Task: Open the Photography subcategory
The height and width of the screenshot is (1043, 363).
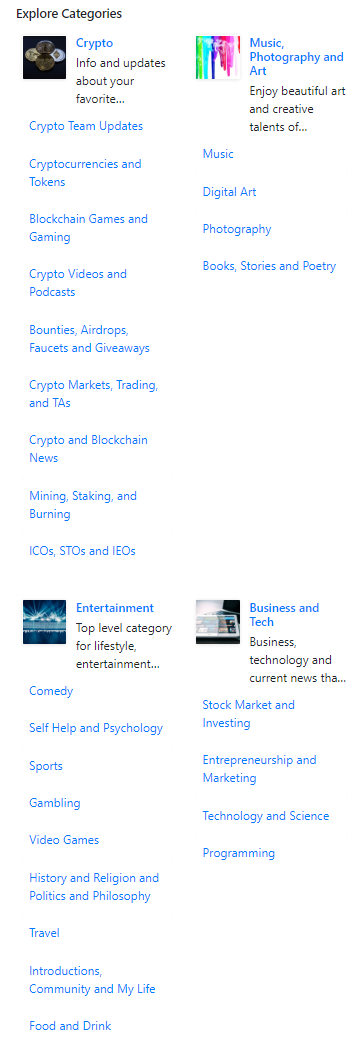Action: click(237, 229)
